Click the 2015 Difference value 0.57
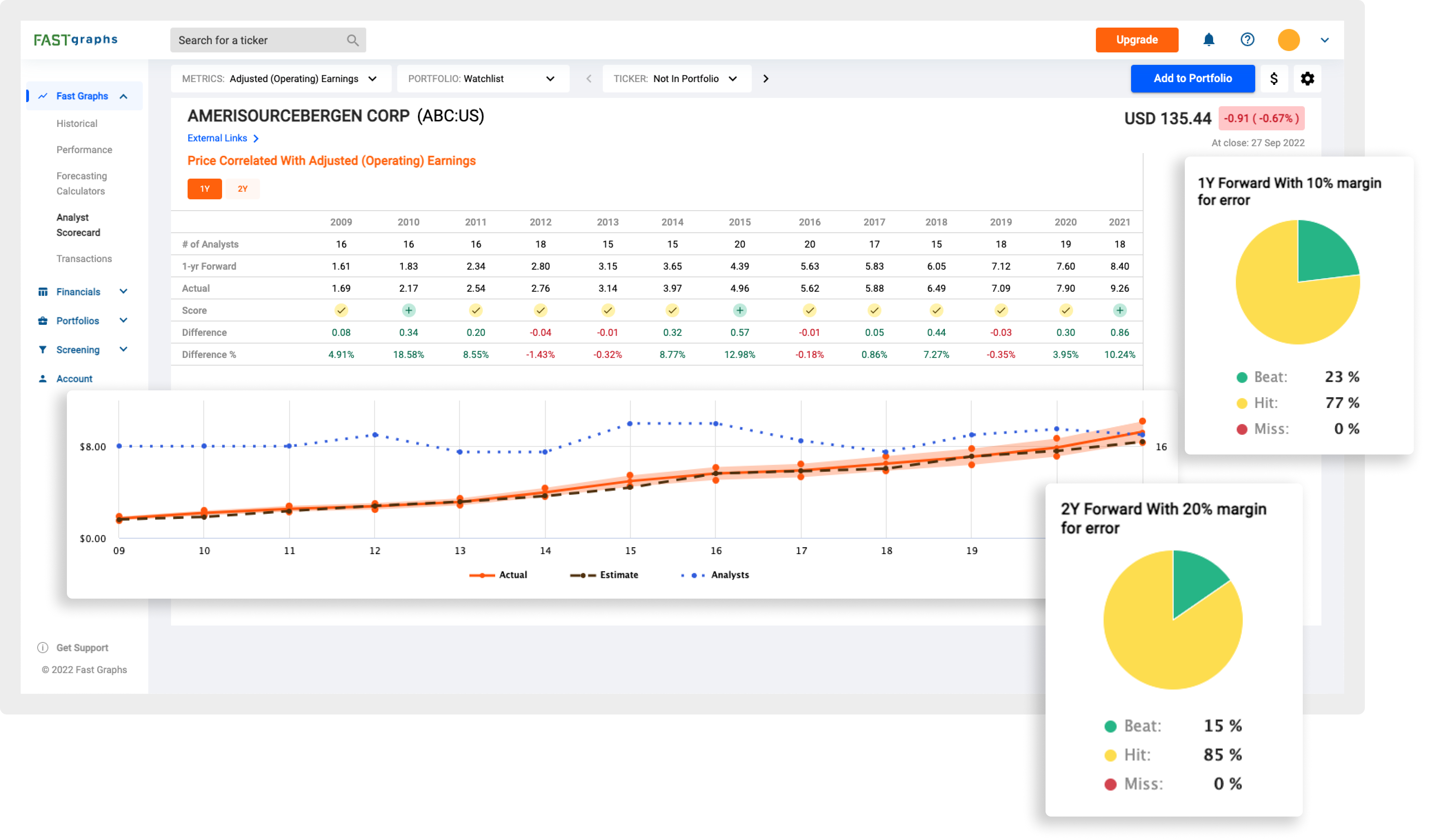Screen dimensions: 1449x840 click(x=739, y=332)
